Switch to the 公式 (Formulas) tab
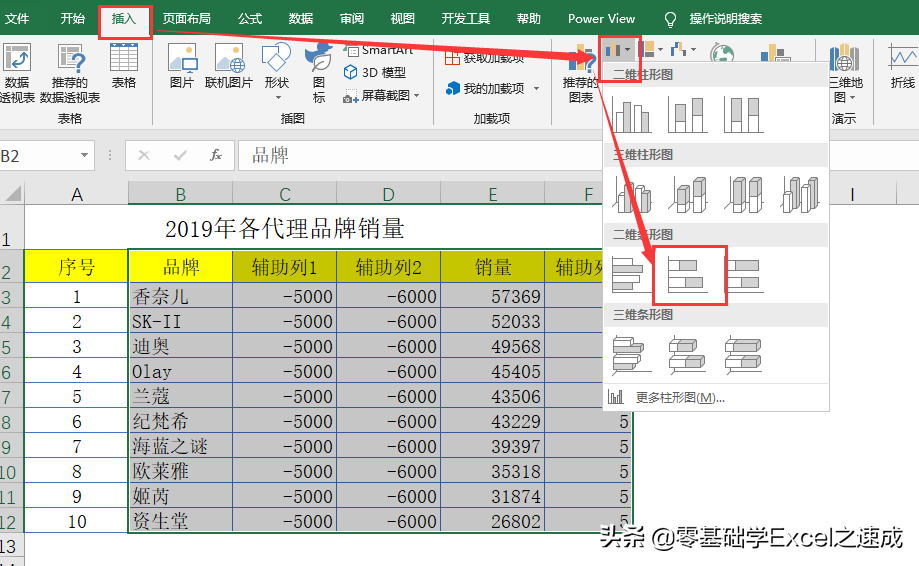This screenshot has width=919, height=566. pos(250,19)
